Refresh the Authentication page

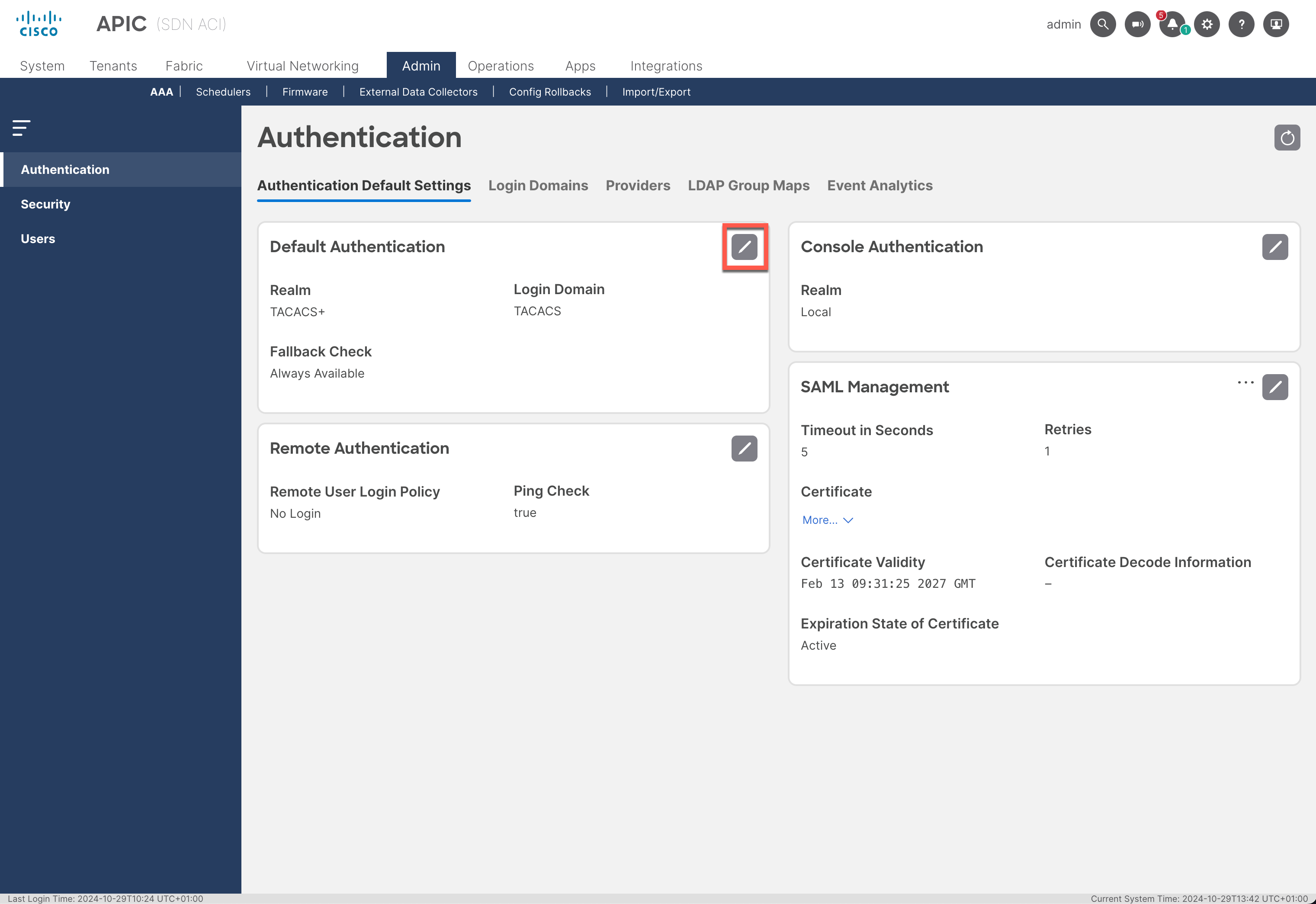point(1287,137)
